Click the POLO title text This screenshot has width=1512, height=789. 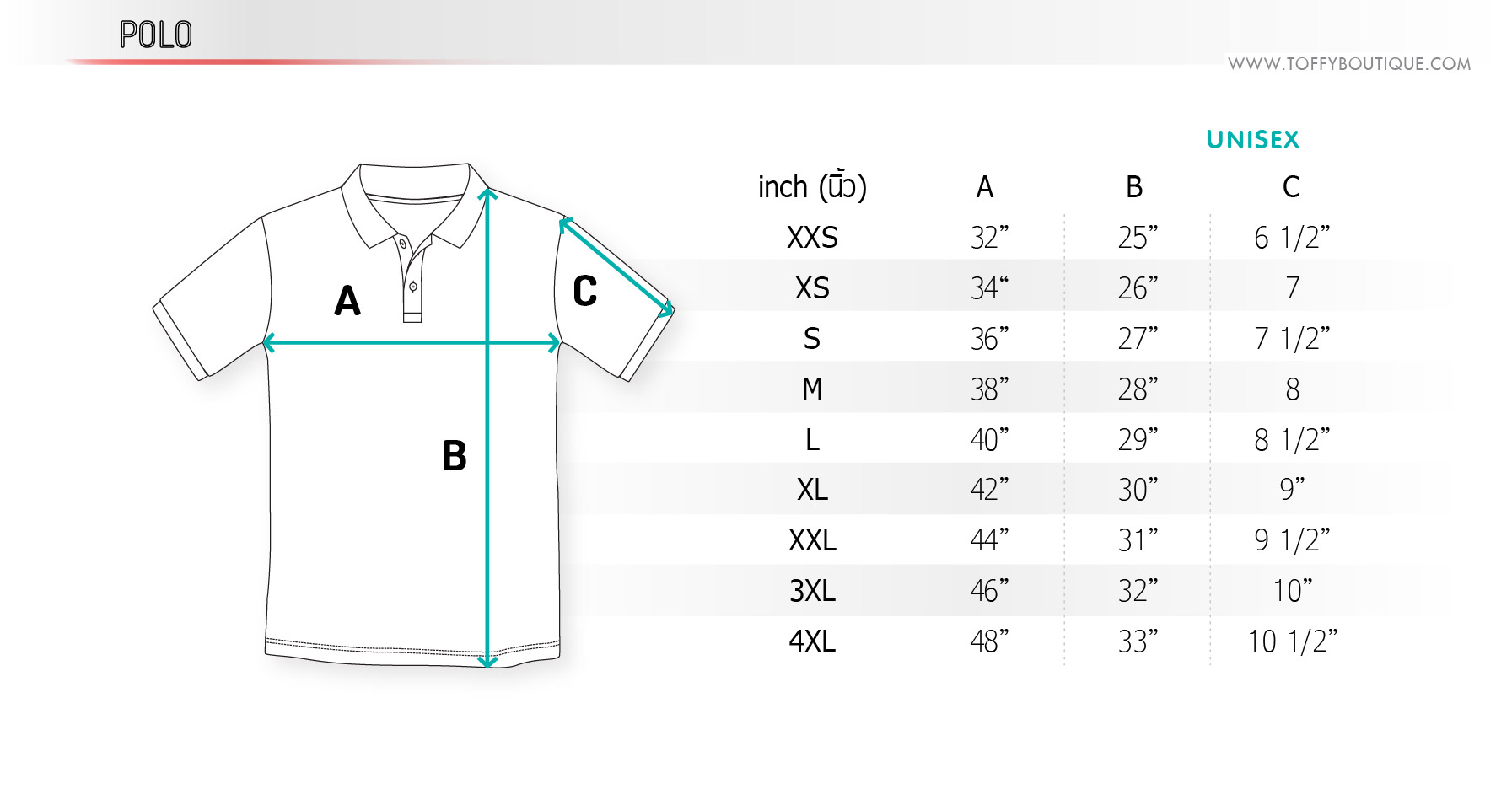156,35
